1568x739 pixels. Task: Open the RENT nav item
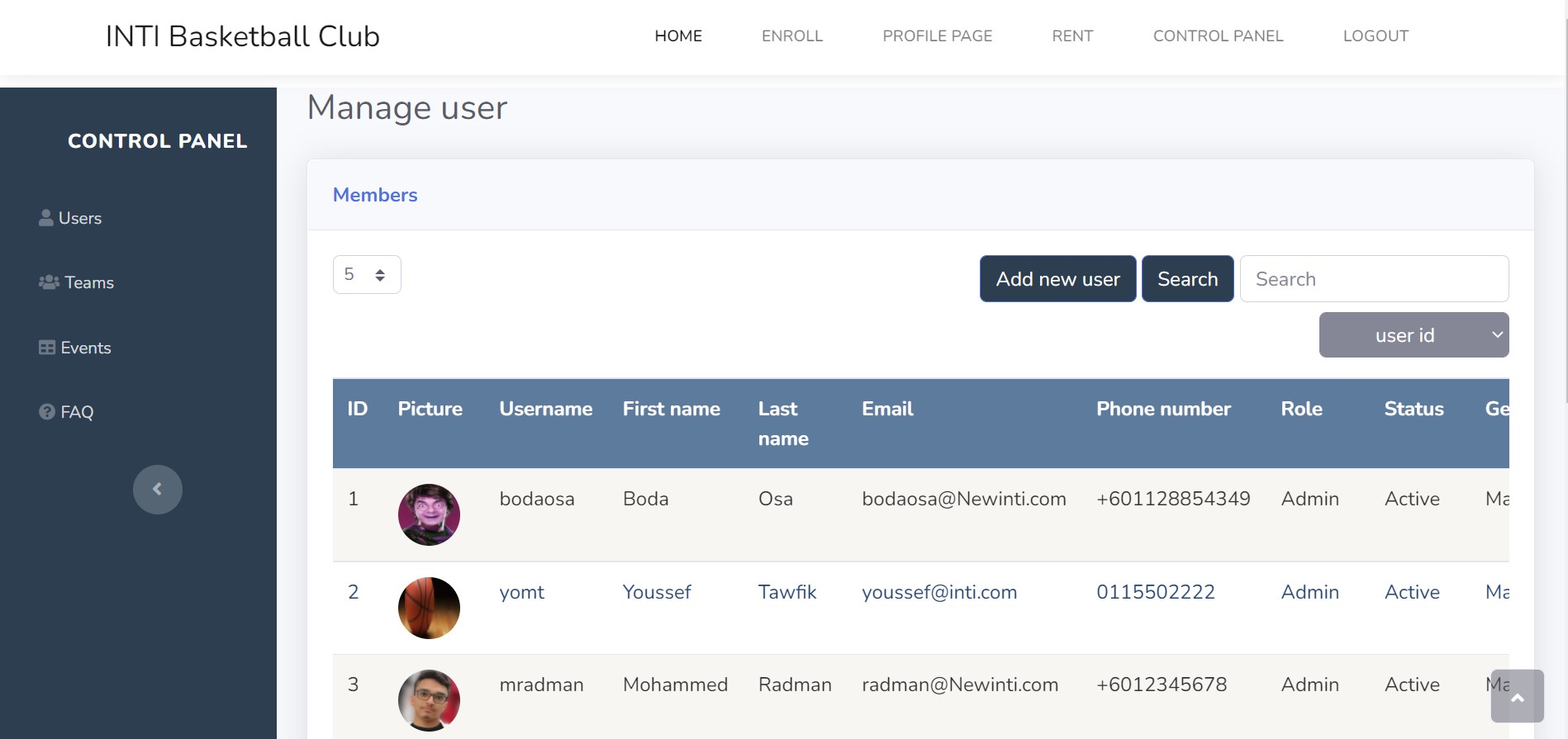coord(1072,36)
